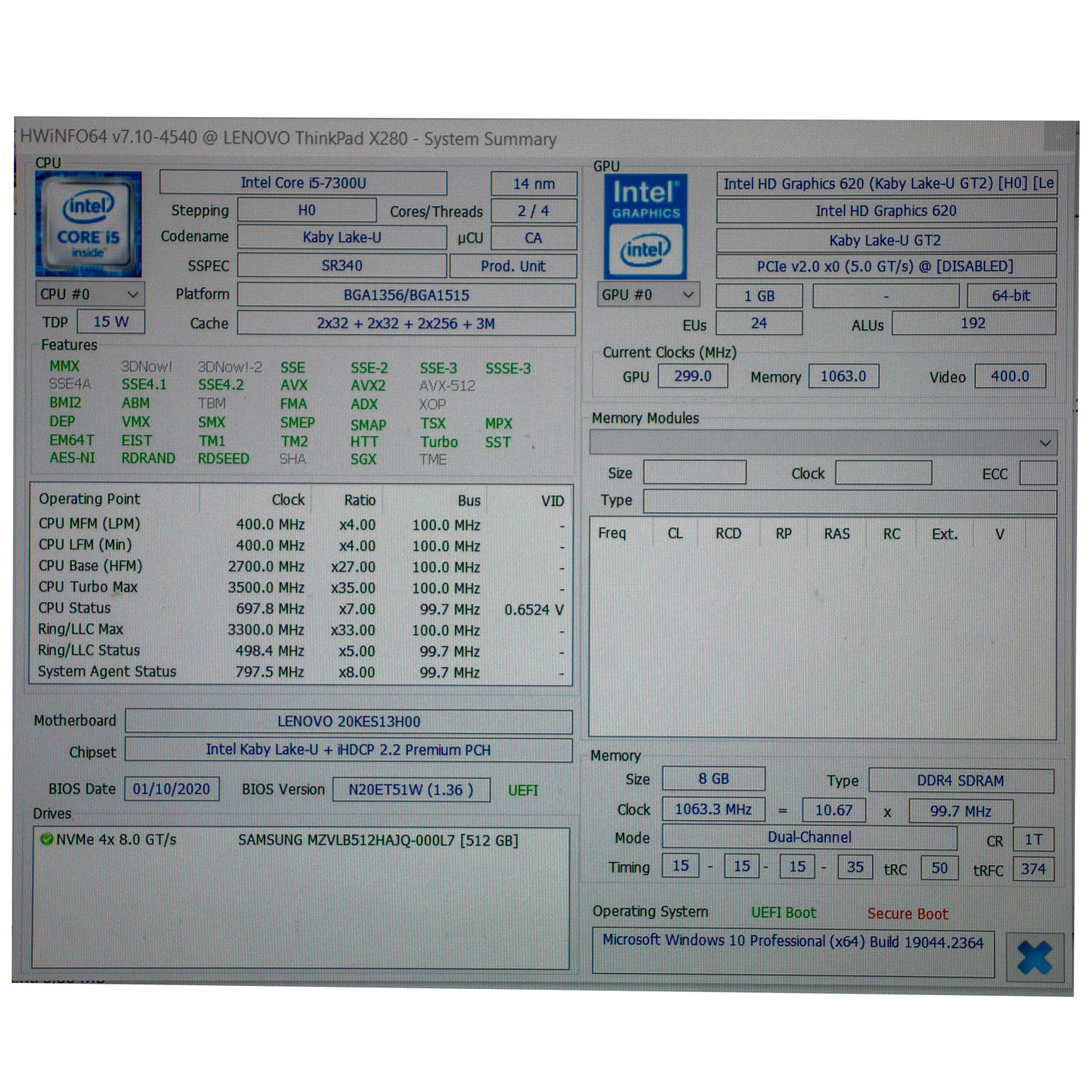
Task: Click the empty memory module Clock field
Action: [x=883, y=473]
